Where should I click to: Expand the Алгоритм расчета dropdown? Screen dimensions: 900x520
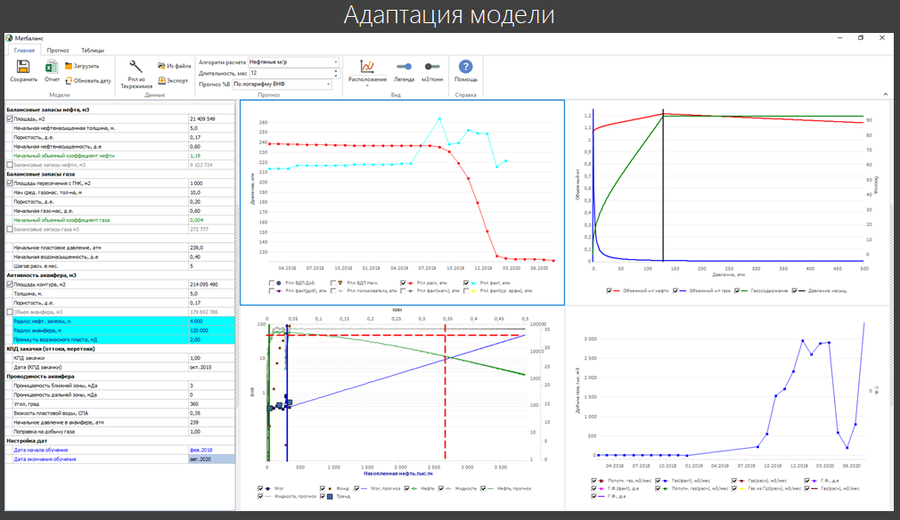(336, 62)
